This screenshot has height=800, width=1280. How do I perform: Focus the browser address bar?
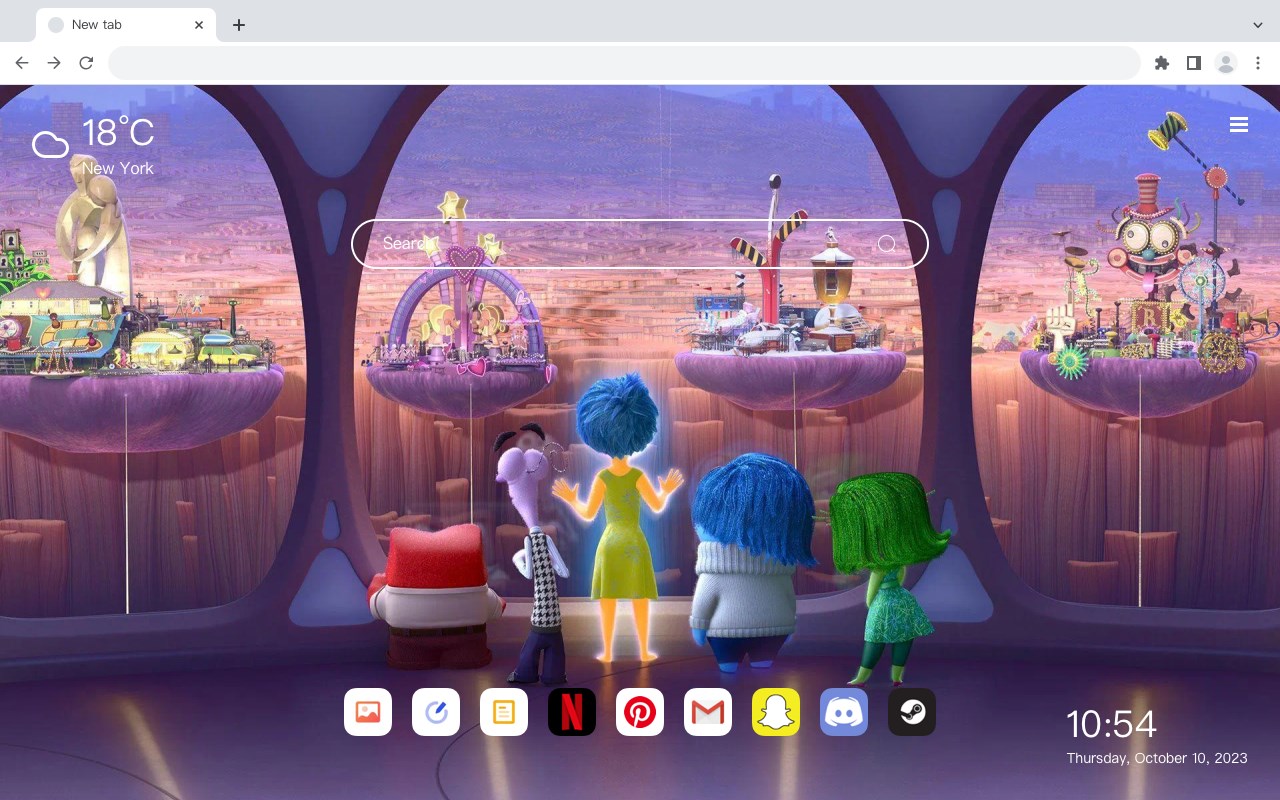coord(624,63)
